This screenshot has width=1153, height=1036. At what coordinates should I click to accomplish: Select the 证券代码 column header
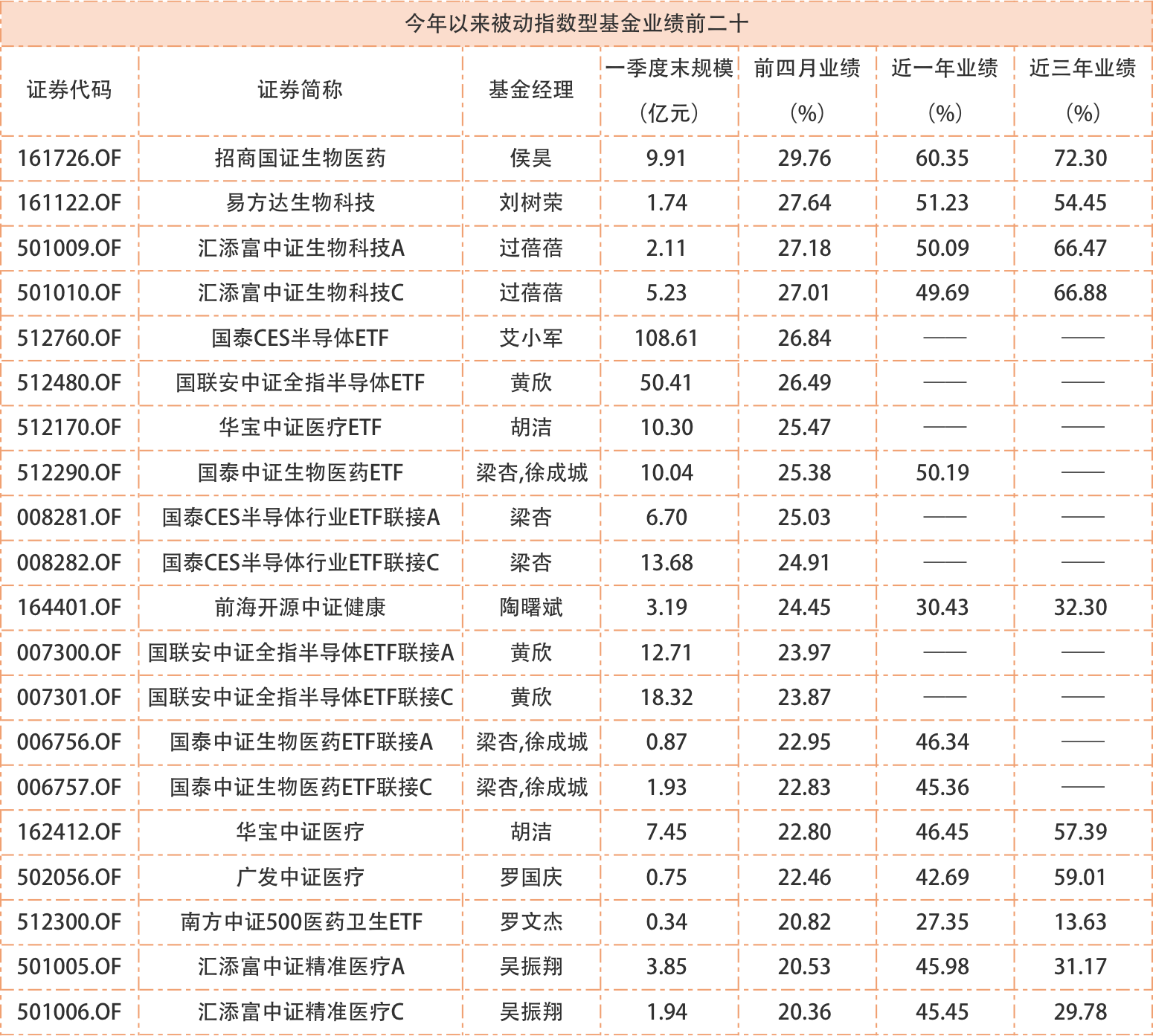click(69, 90)
